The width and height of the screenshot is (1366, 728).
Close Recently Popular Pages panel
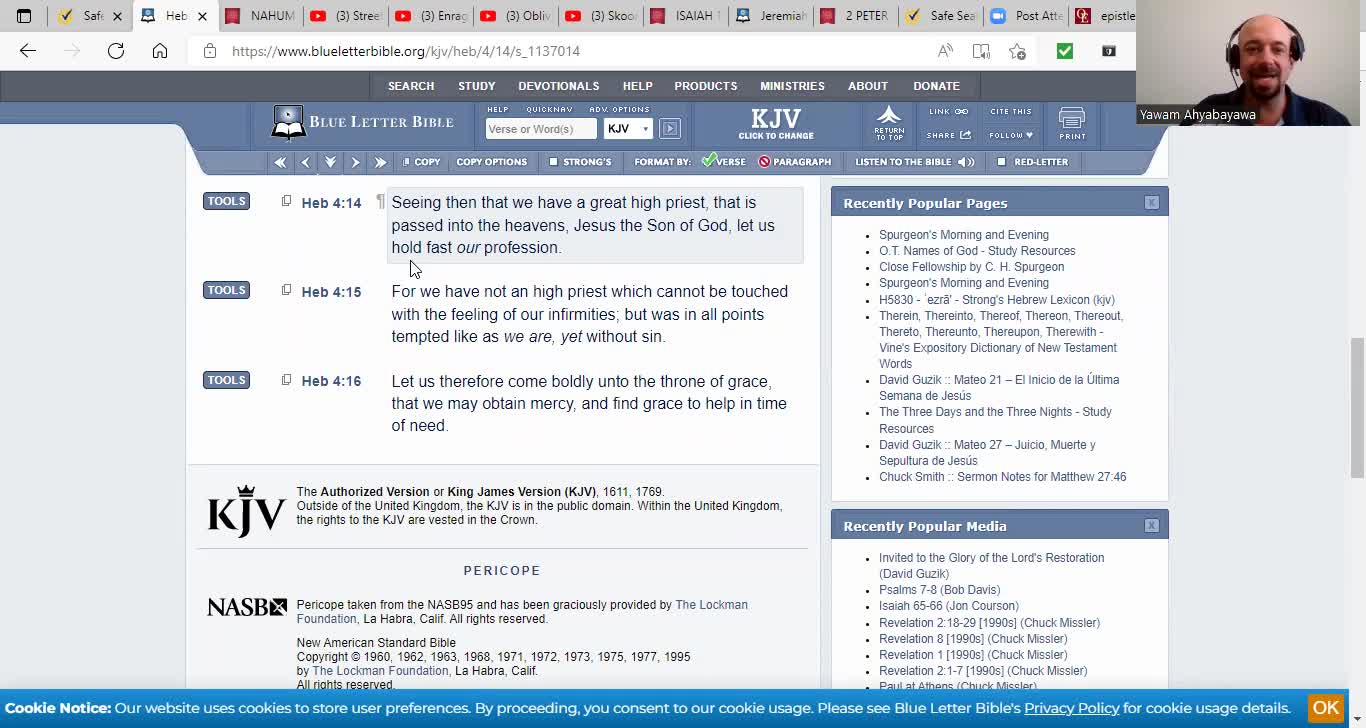(1151, 202)
